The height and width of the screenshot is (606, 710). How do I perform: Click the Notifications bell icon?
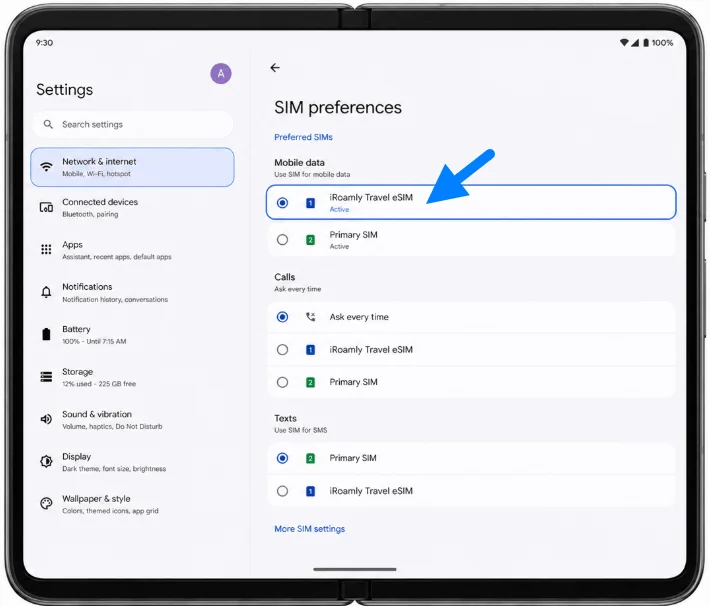pyautogui.click(x=46, y=292)
